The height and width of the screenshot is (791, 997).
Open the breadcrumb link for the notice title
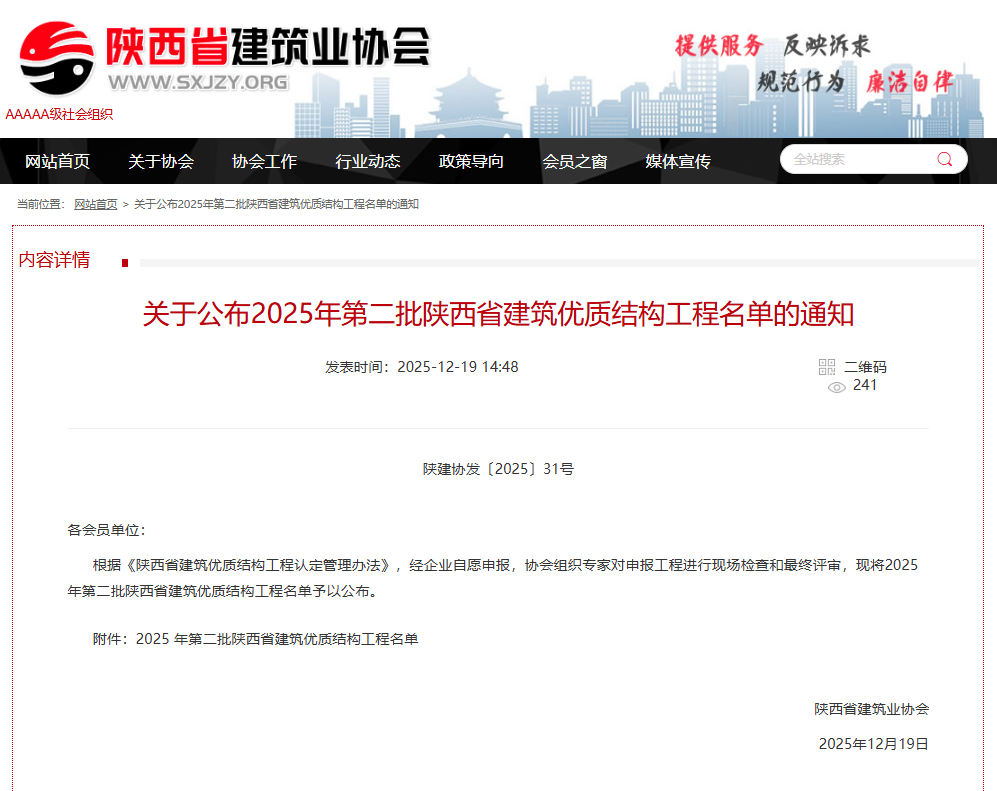(276, 203)
